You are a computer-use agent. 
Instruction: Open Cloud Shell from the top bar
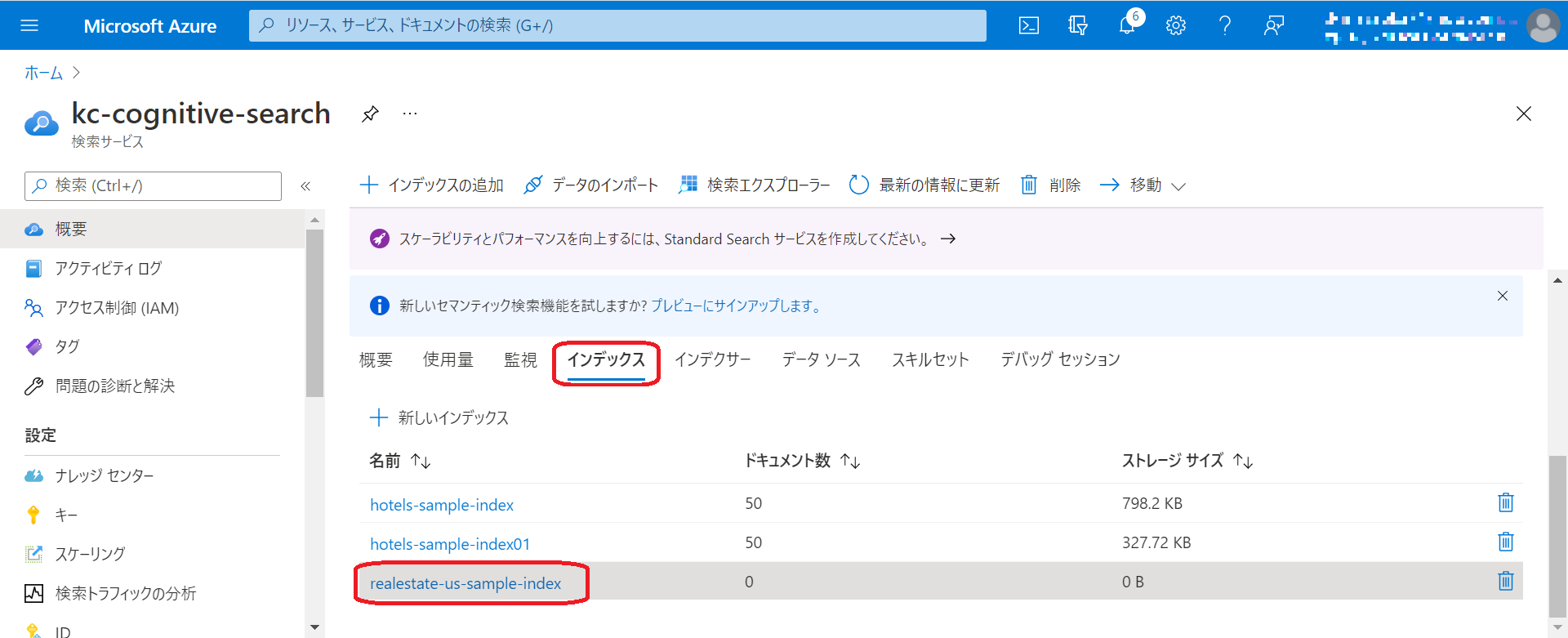coord(1029,25)
